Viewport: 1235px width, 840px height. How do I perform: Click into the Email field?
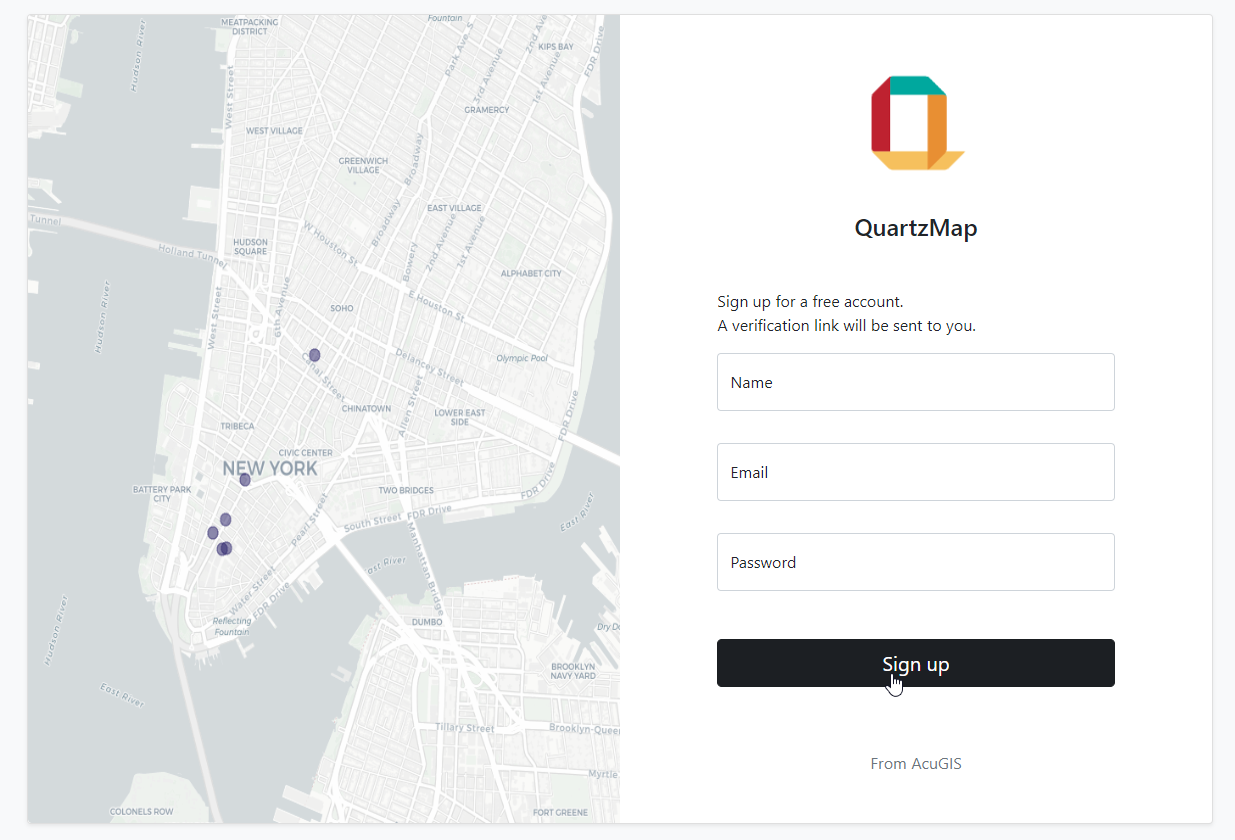pyautogui.click(x=915, y=472)
